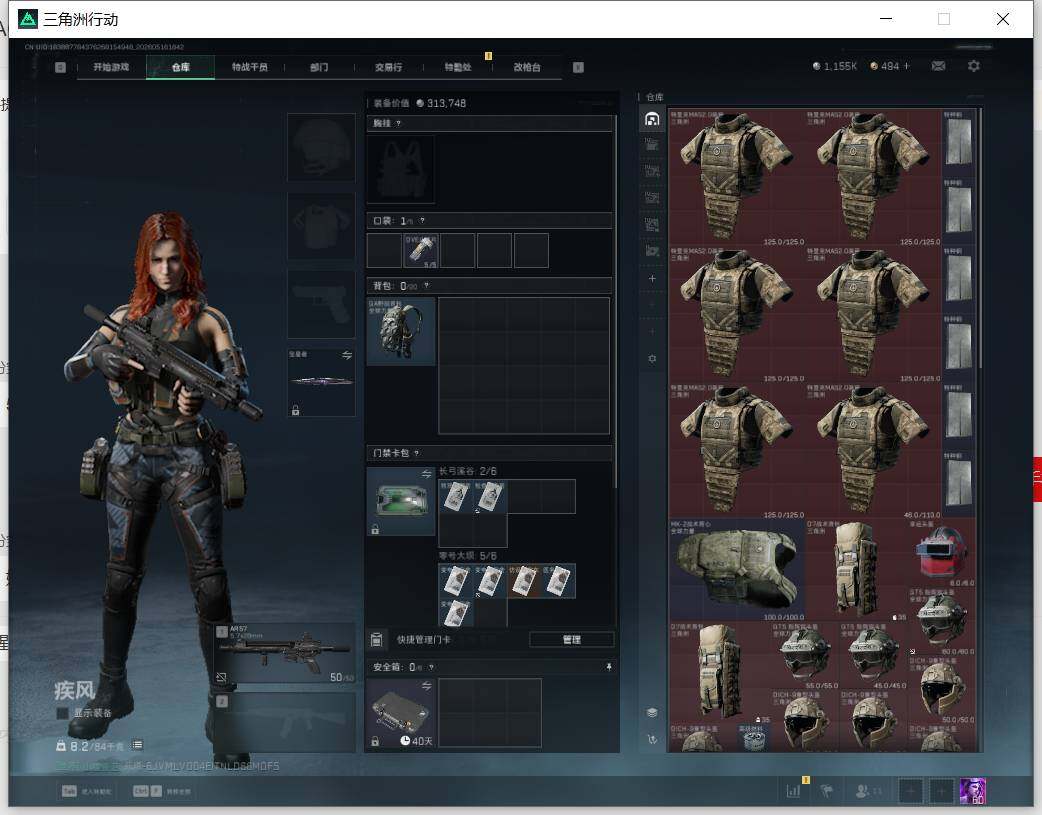Image resolution: width=1042 pixels, height=815 pixels.
Task: Select the armor with 46.0/110.0 durability
Action: coord(873,451)
